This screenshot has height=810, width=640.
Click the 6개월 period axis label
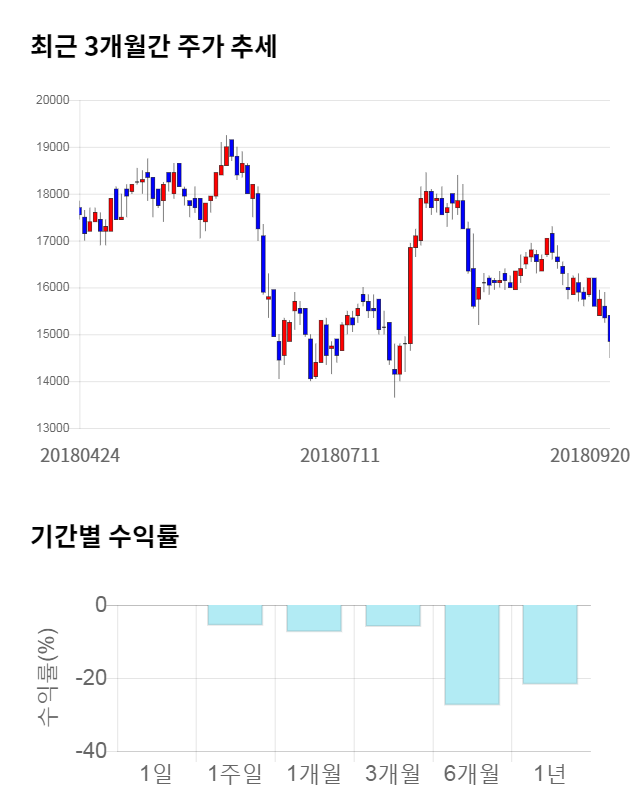[x=472, y=773]
